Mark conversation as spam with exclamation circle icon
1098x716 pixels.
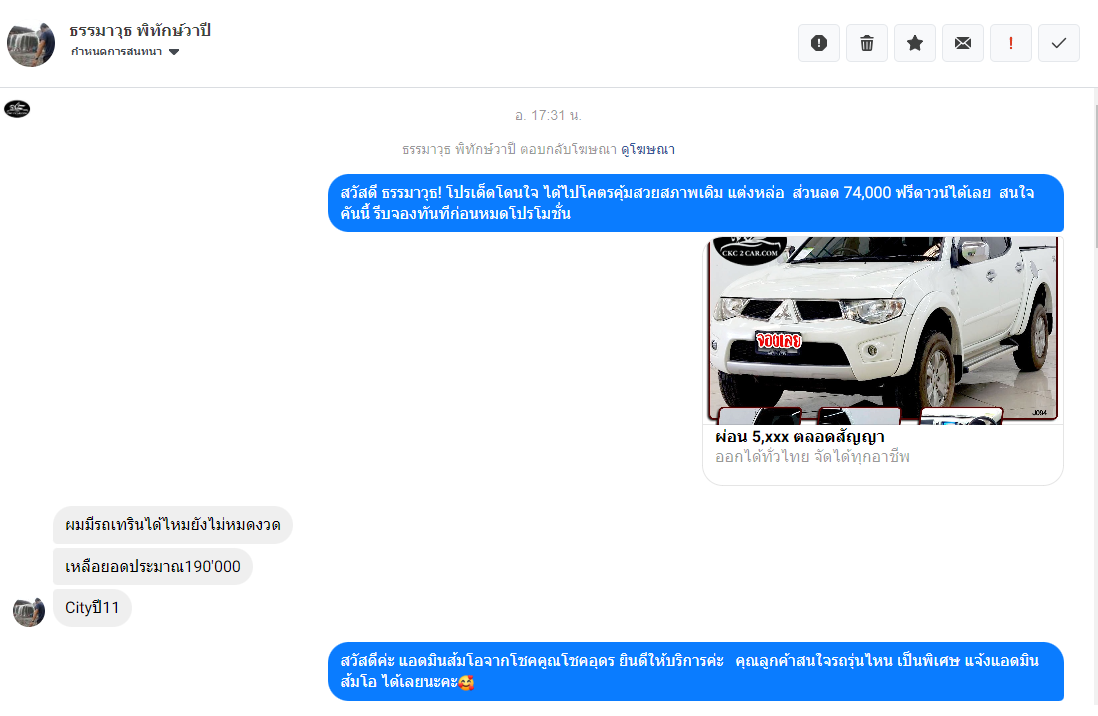pyautogui.click(x=819, y=43)
